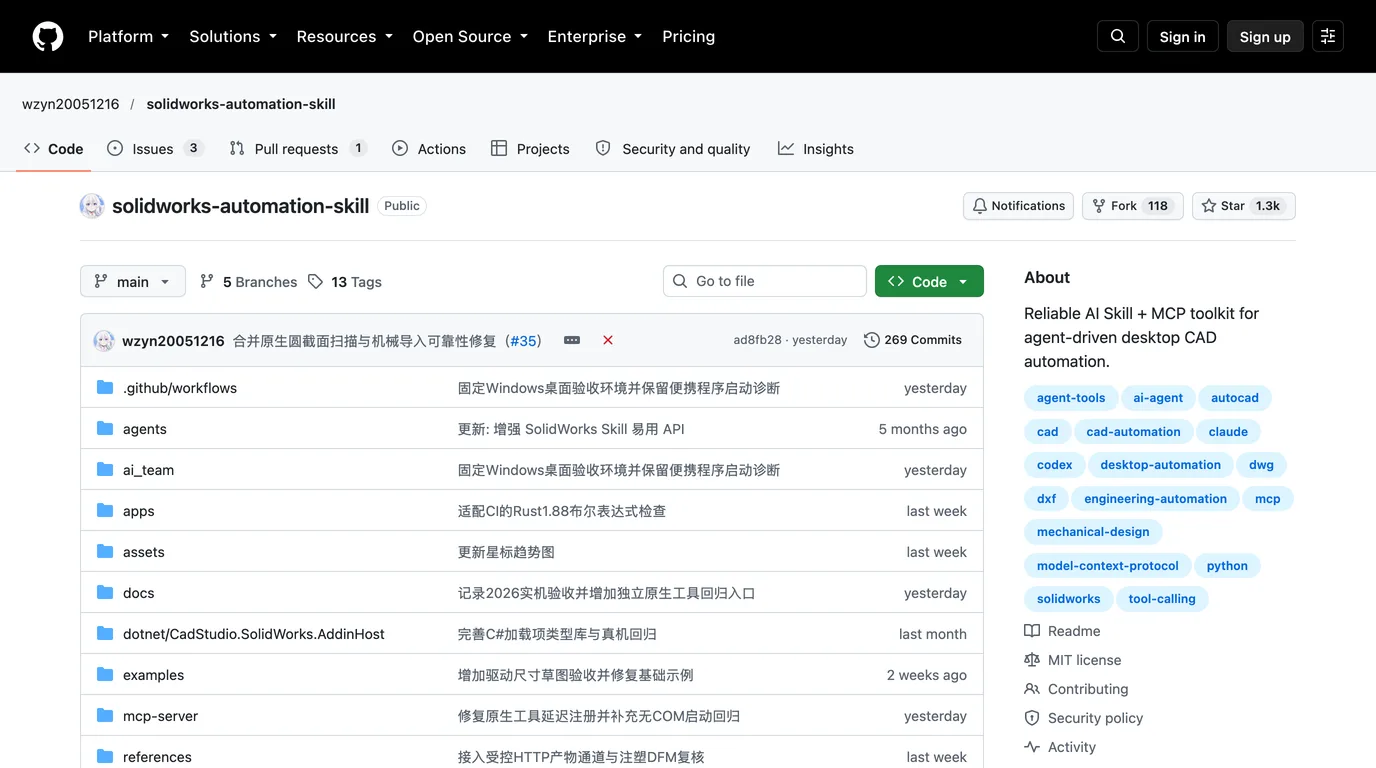1376x768 pixels.
Task: Open the .github/workflows folder icon
Action: pos(105,388)
